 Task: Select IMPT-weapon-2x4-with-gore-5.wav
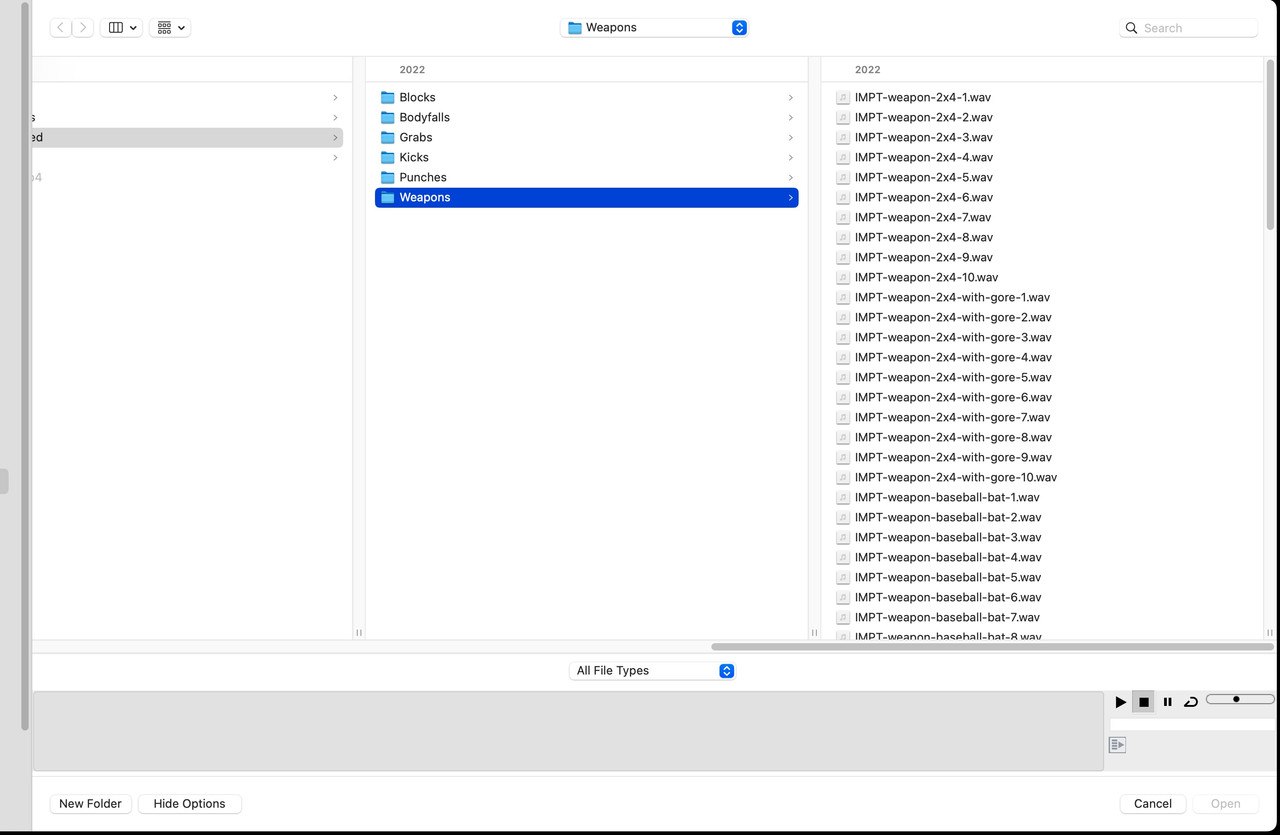click(x=952, y=377)
